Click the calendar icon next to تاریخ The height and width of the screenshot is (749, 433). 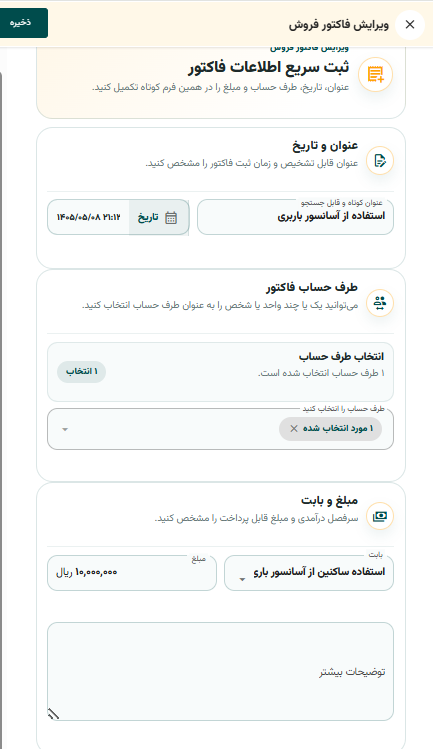click(x=171, y=218)
